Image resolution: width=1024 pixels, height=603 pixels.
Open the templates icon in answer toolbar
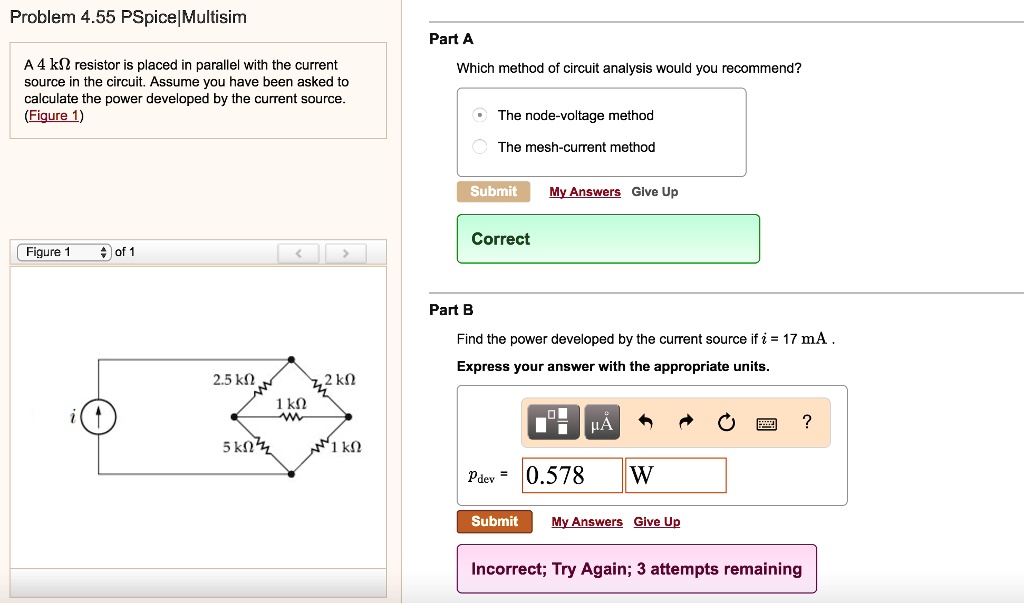(553, 421)
